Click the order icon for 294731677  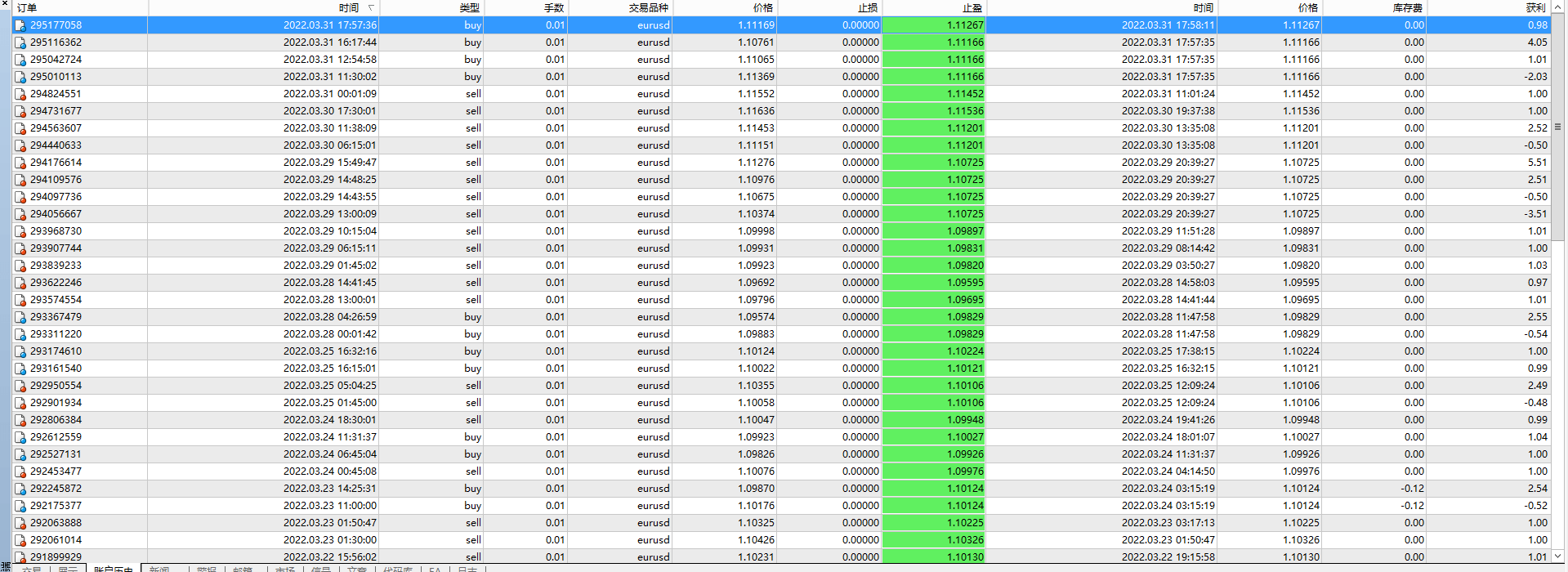click(x=20, y=111)
